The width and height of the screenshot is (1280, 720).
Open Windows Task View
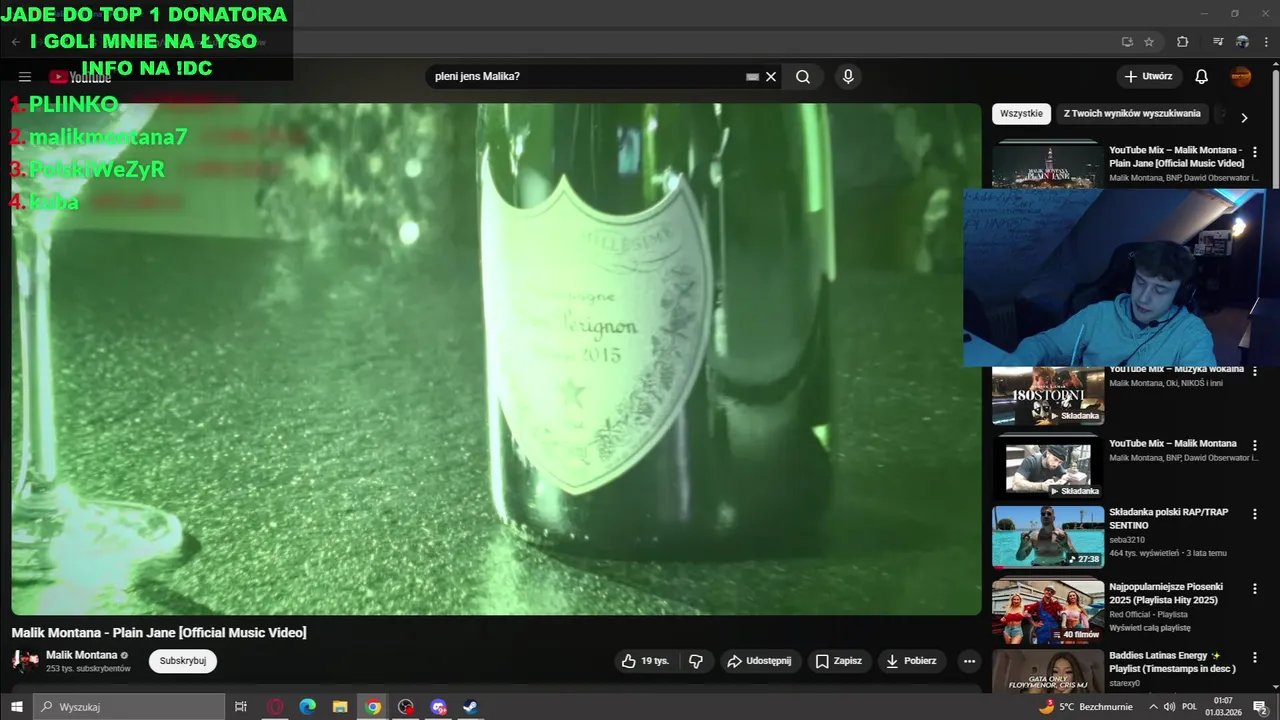[241, 707]
